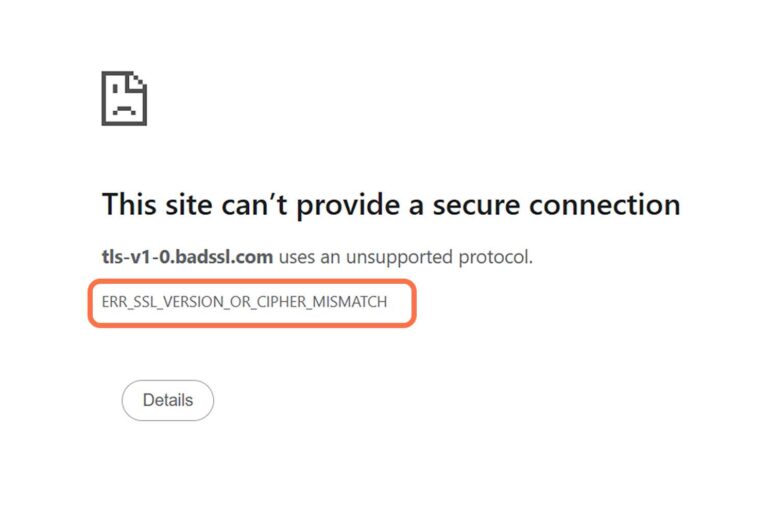Image resolution: width=770 pixels, height=515 pixels.
Task: Click "uses an" in the description sentence
Action: tap(309, 257)
